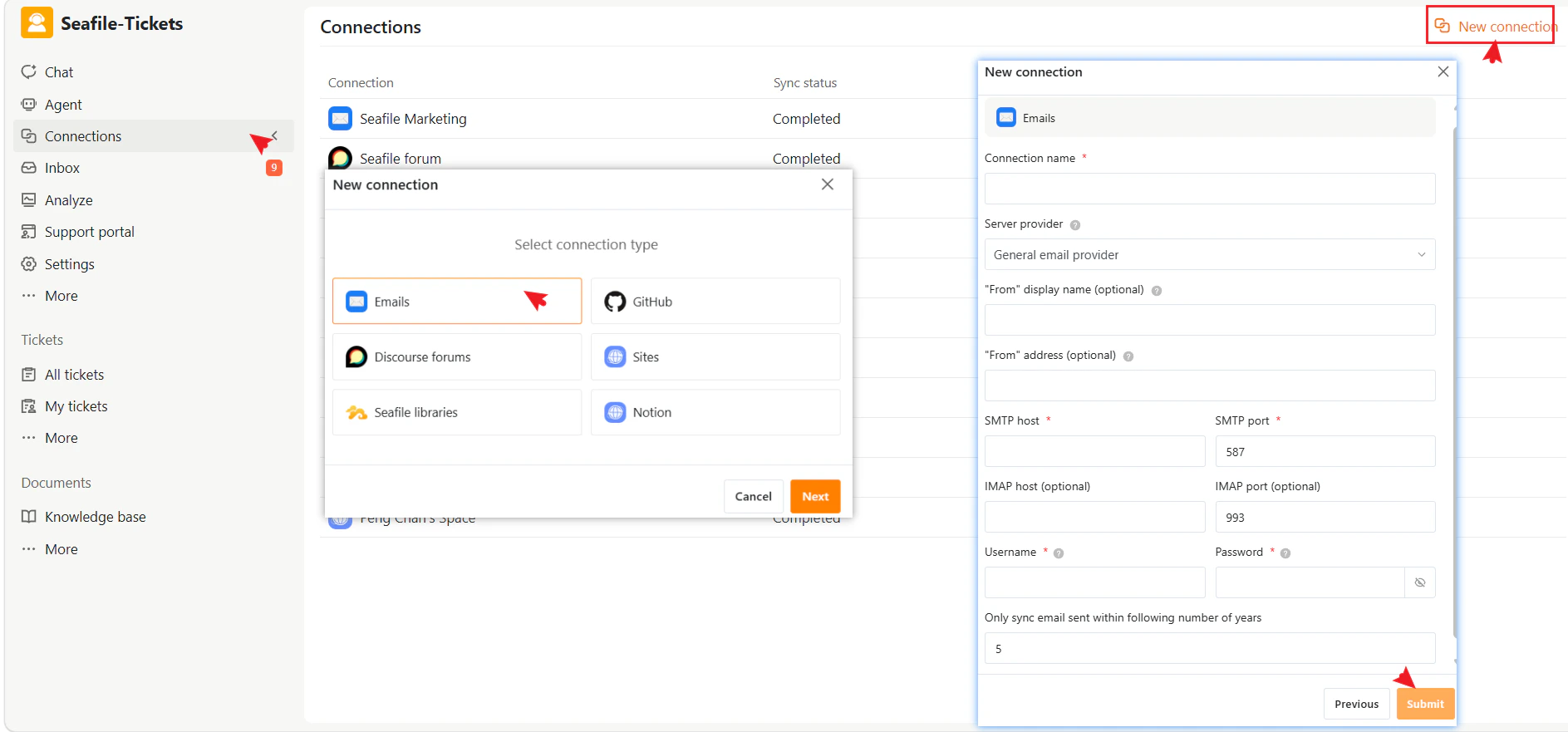The width and height of the screenshot is (1568, 732).
Task: Click the Username help icon
Action: pos(1059,553)
